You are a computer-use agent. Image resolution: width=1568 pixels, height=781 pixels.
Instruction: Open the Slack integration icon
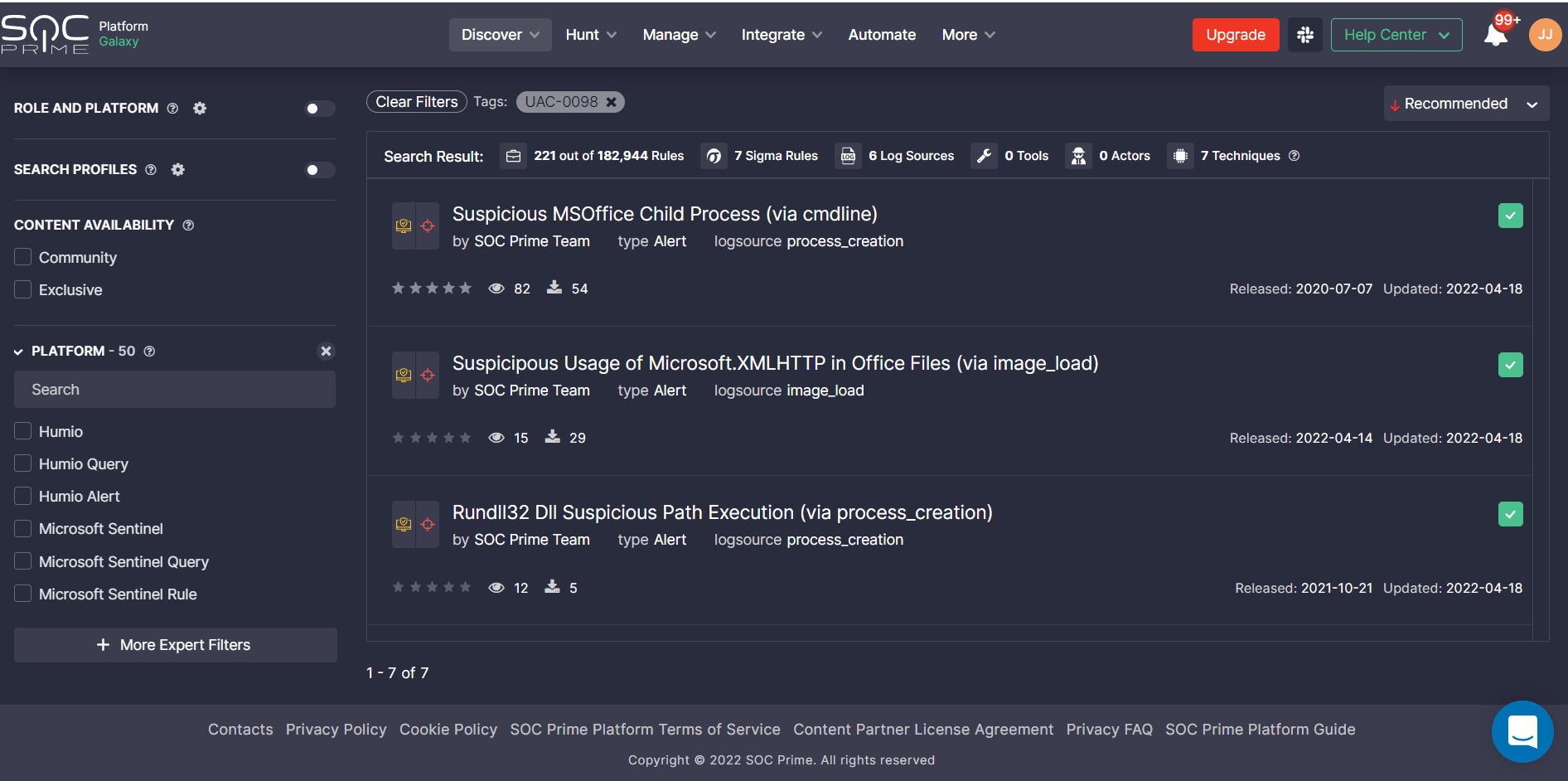(x=1305, y=35)
